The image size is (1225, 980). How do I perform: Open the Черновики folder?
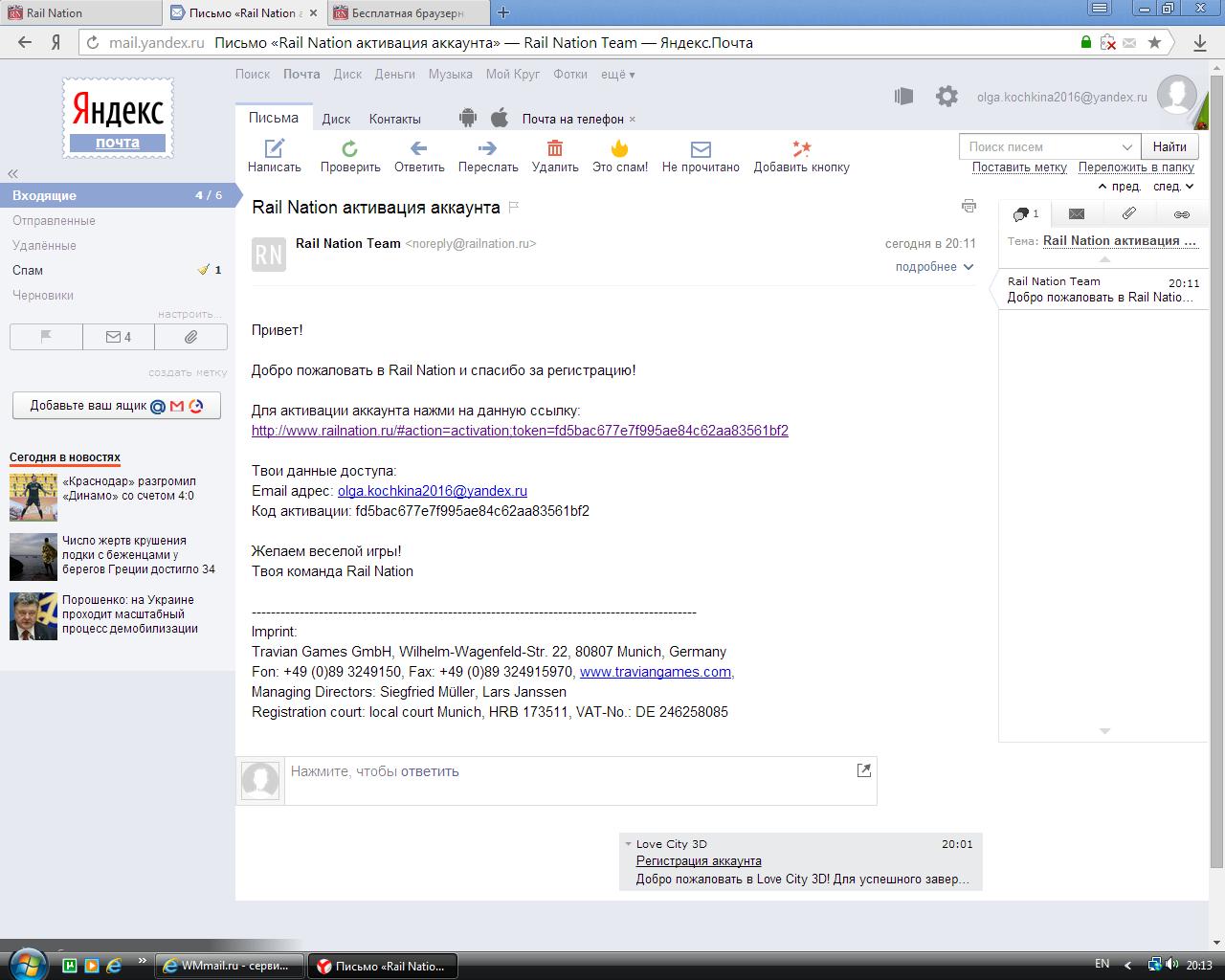(43, 295)
